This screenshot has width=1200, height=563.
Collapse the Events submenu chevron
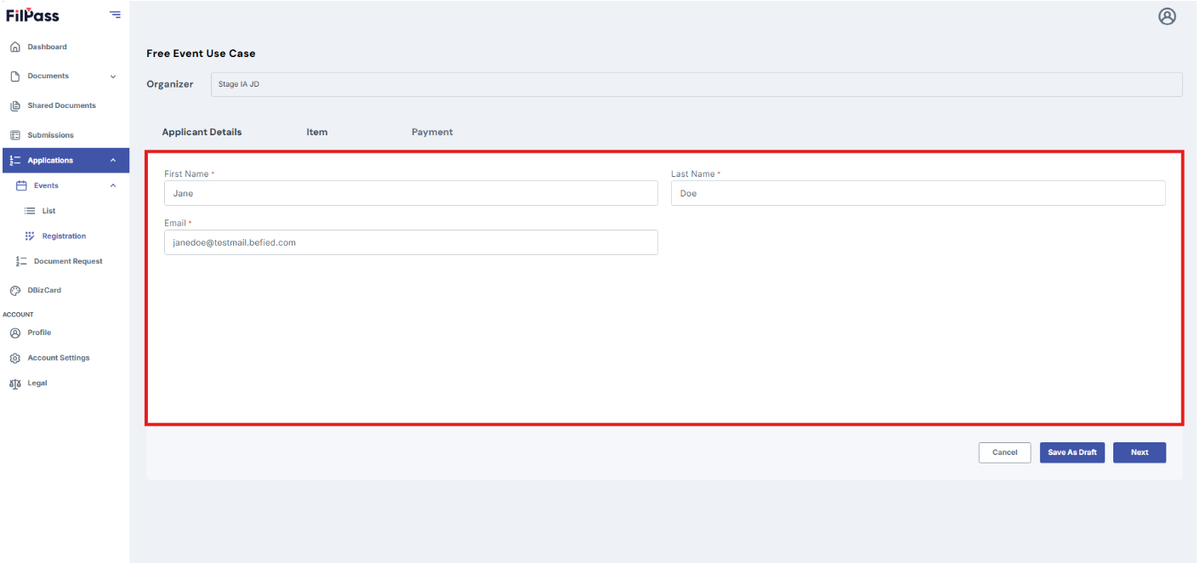point(113,186)
